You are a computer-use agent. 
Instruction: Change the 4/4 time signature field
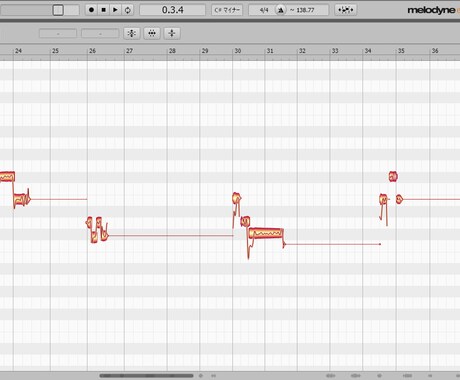click(x=264, y=10)
